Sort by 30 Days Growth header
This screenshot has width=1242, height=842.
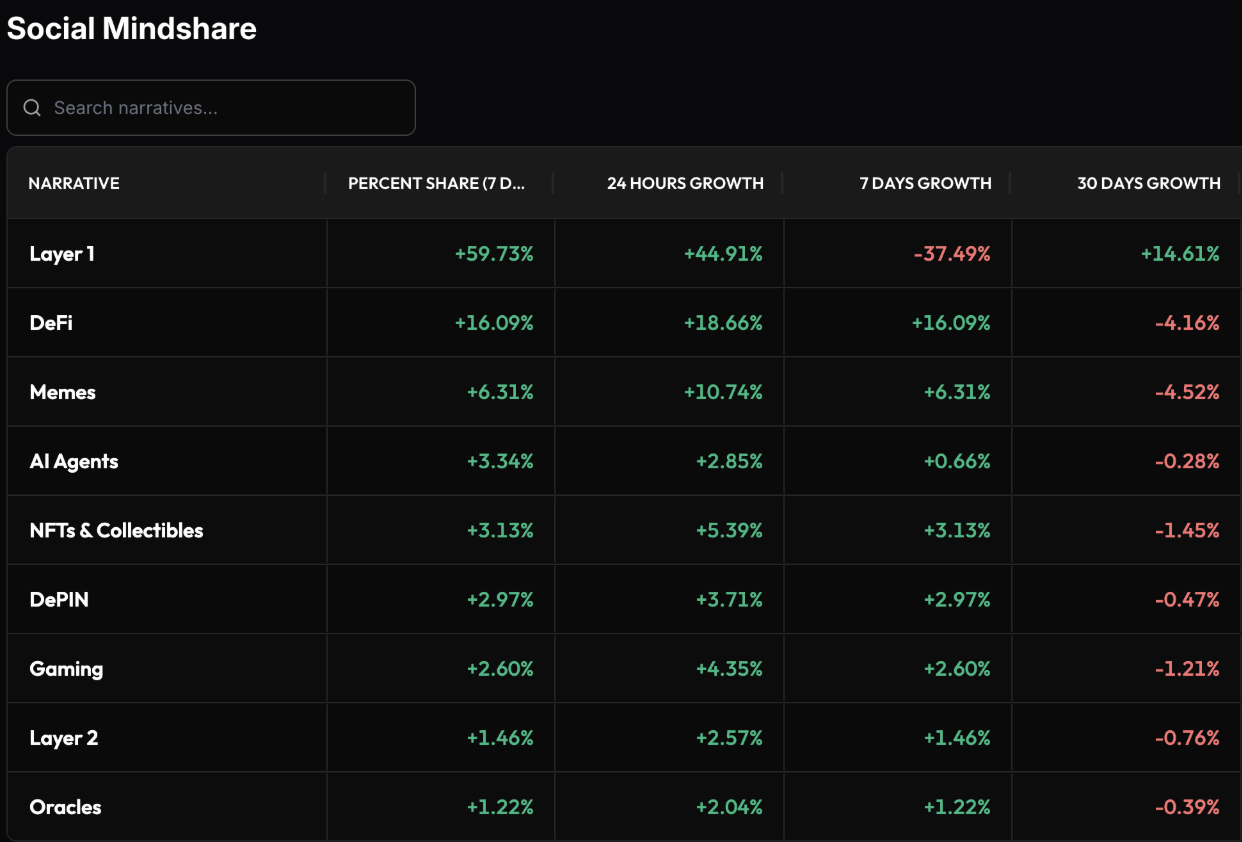coord(1148,184)
